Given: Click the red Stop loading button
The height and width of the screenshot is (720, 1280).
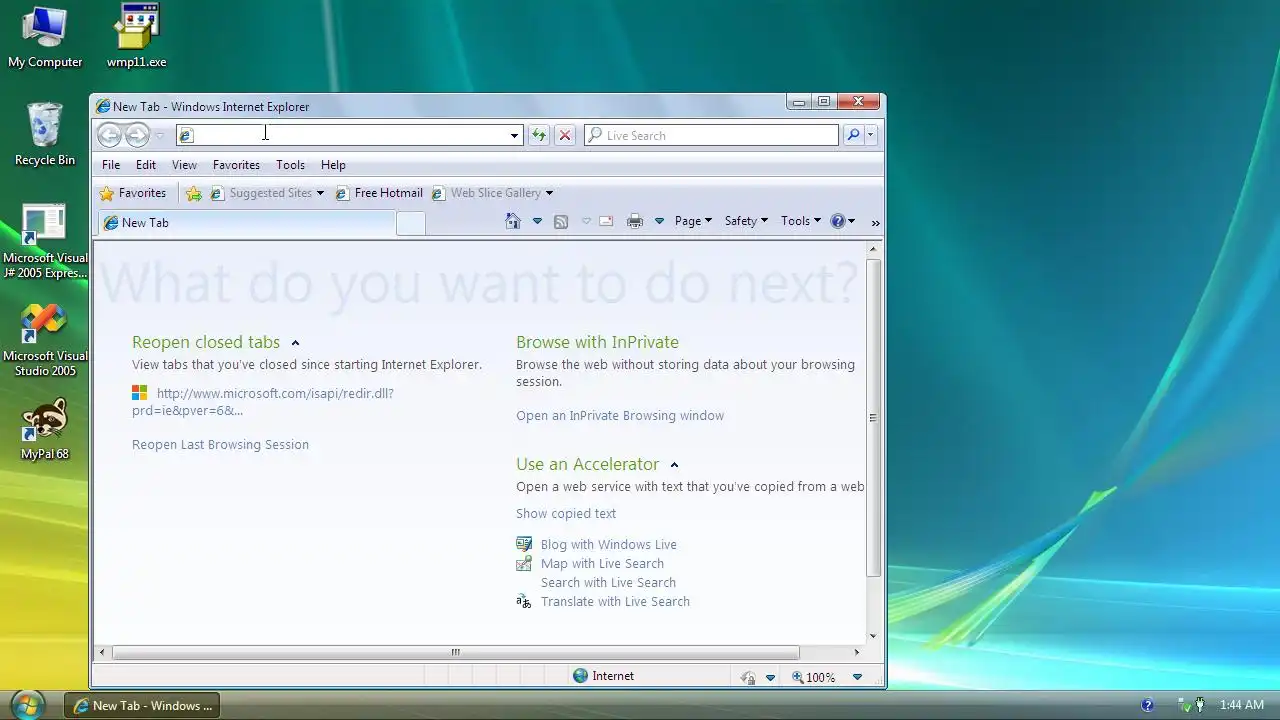Looking at the screenshot, I should tap(565, 135).
